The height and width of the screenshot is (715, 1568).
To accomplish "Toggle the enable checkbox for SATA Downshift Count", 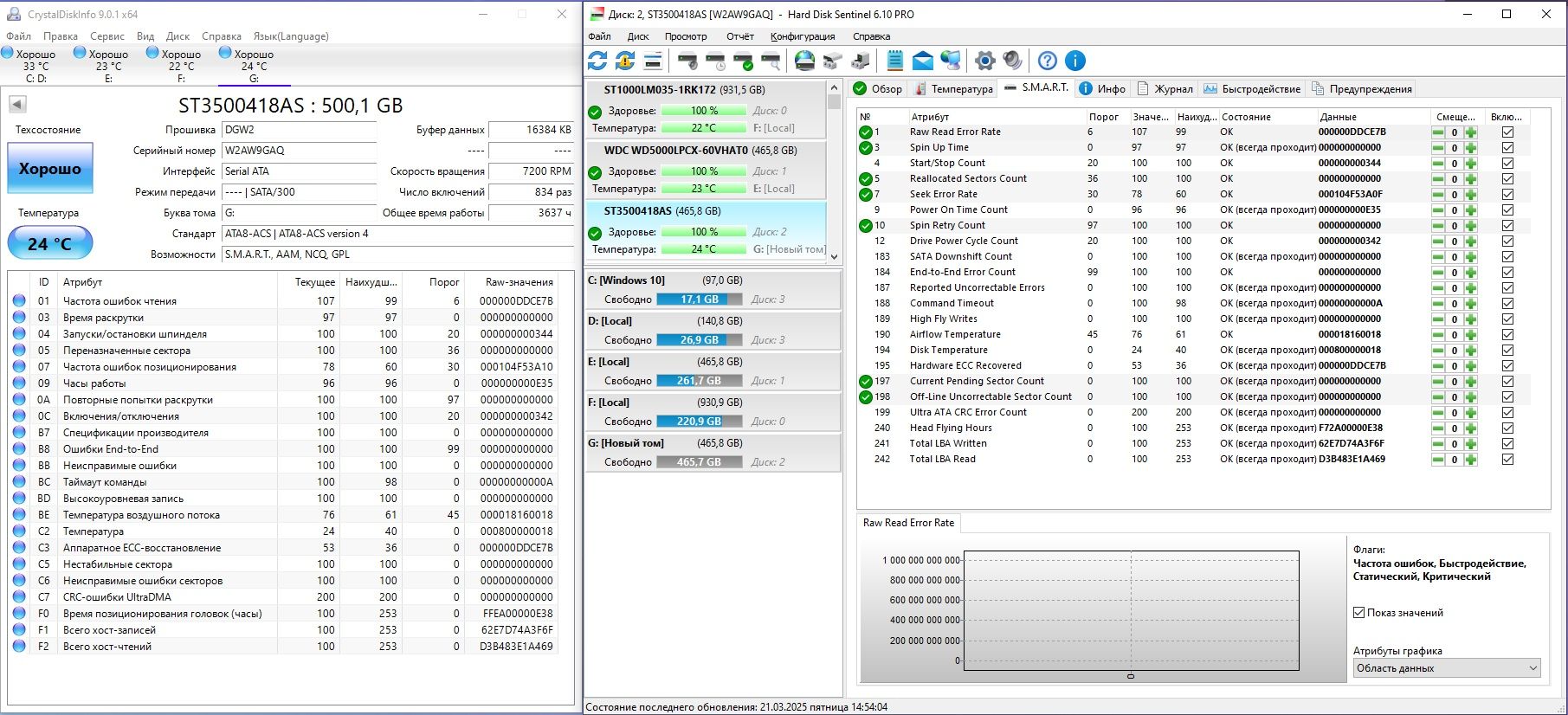I will [1507, 257].
